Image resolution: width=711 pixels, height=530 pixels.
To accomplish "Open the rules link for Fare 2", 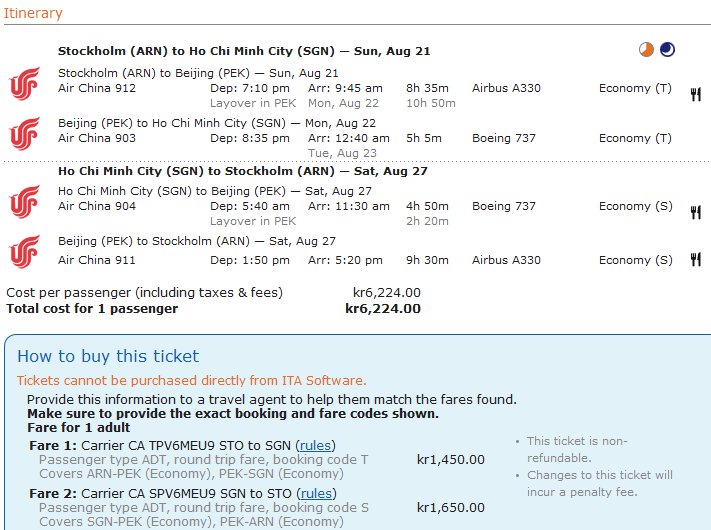I will coord(316,493).
